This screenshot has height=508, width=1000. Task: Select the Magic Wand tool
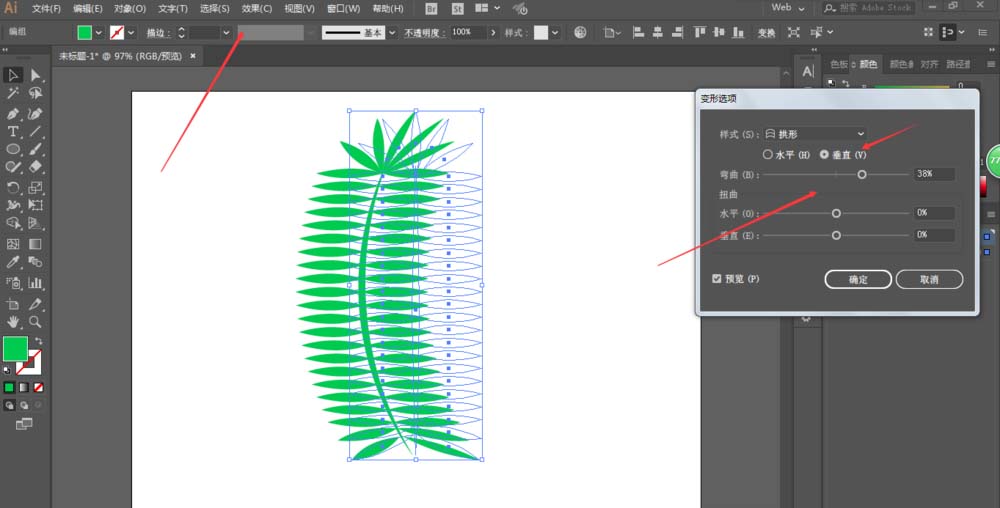13,93
